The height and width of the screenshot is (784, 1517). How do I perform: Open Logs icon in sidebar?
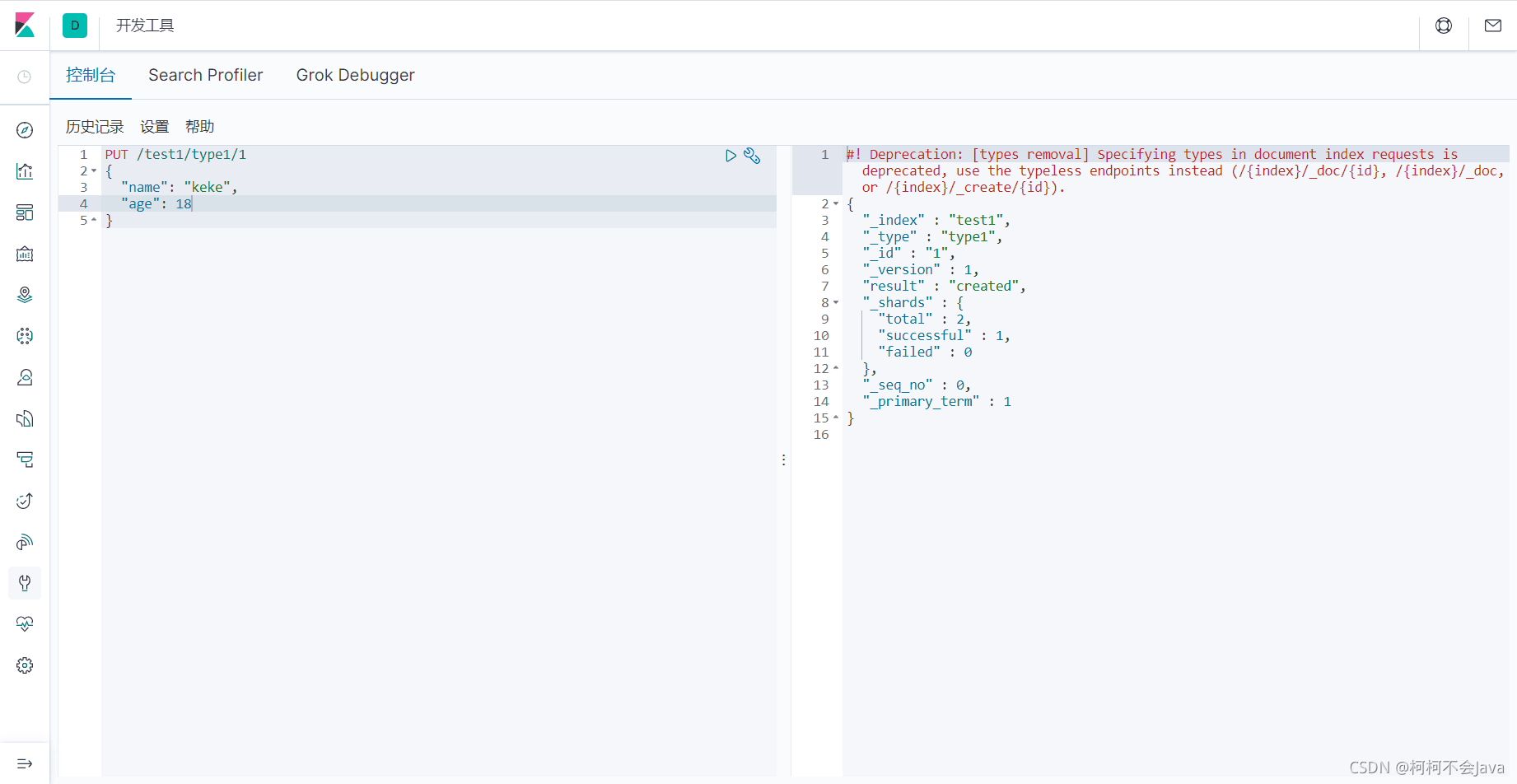[25, 418]
